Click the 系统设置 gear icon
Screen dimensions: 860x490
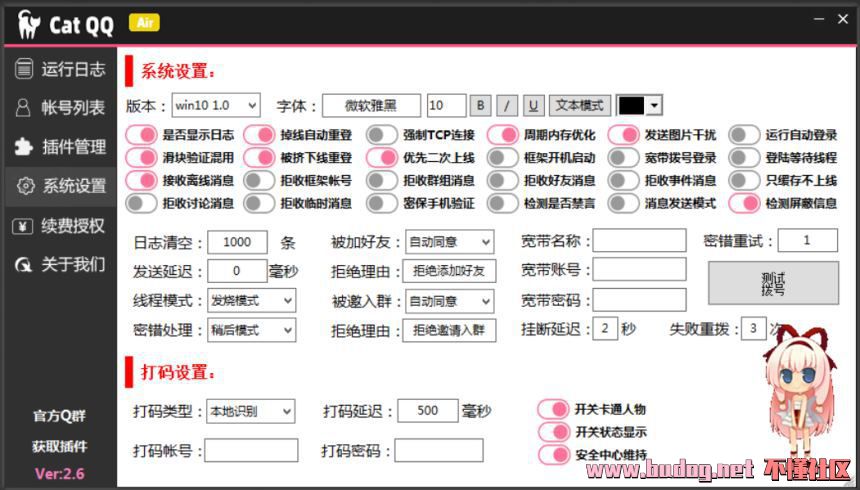click(25, 186)
